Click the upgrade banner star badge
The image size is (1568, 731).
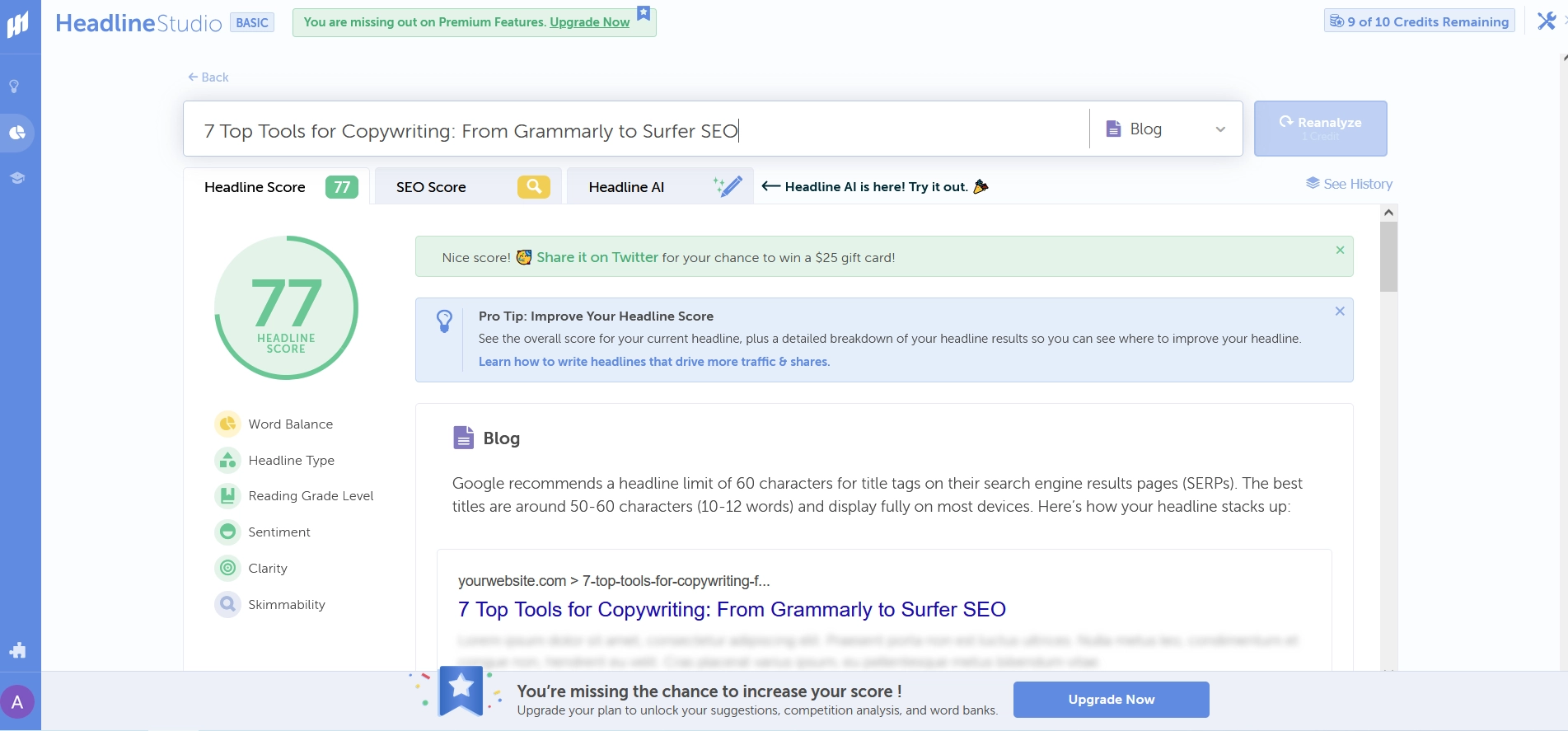(x=461, y=690)
